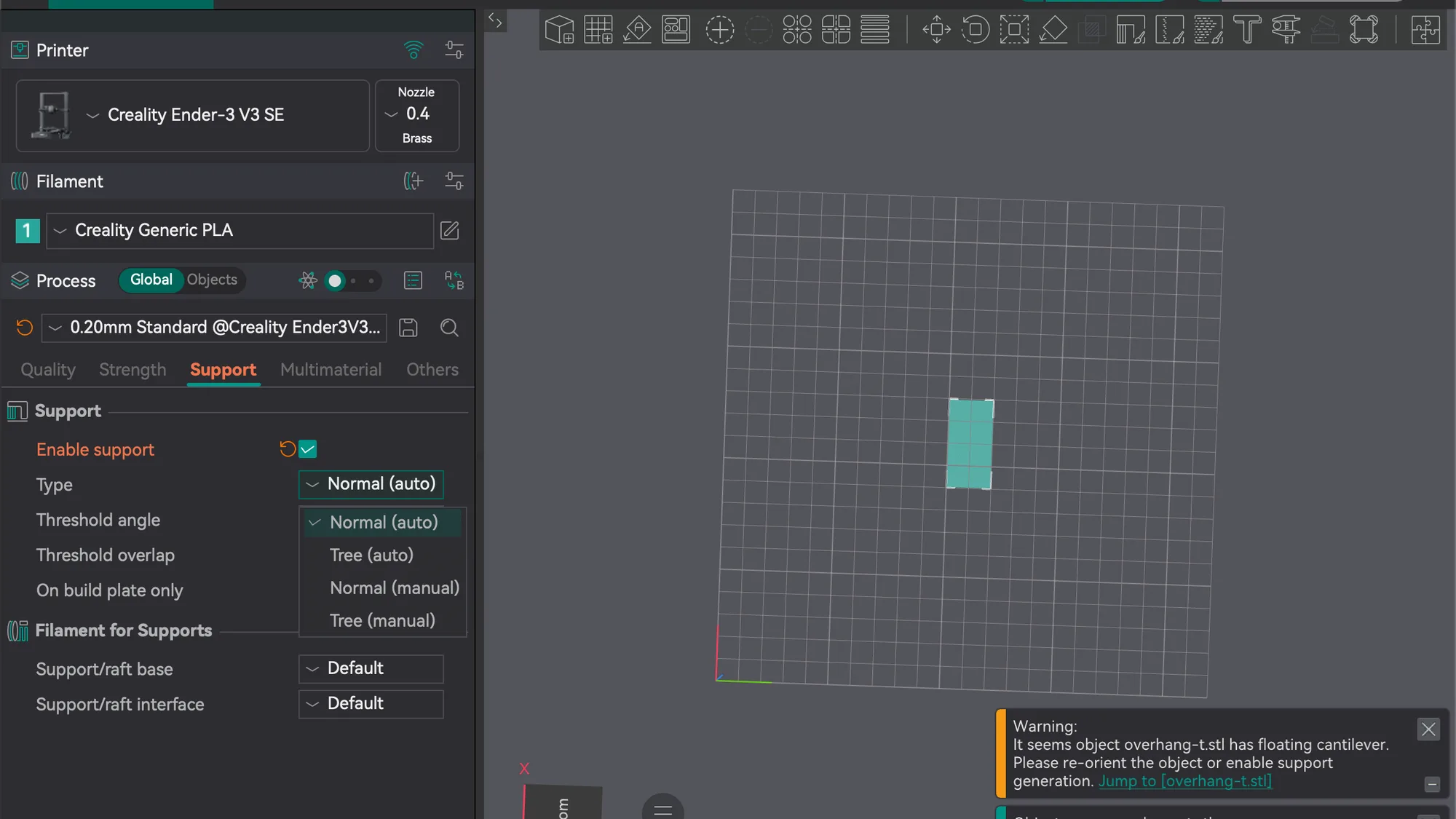The width and height of the screenshot is (1456, 819).
Task: Select the Lay on face tool
Action: tap(1053, 30)
